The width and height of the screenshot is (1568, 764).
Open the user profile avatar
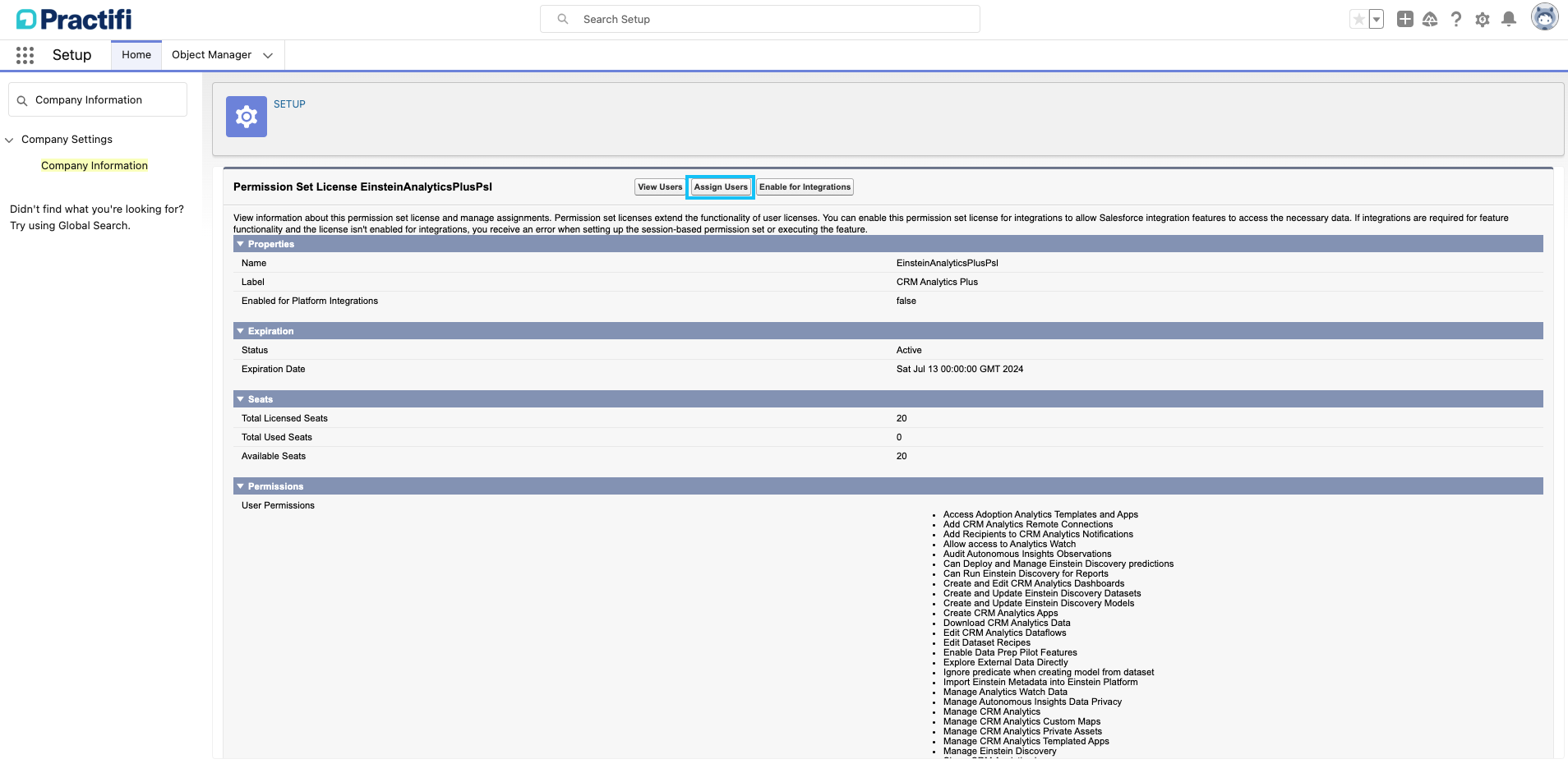[x=1545, y=16]
